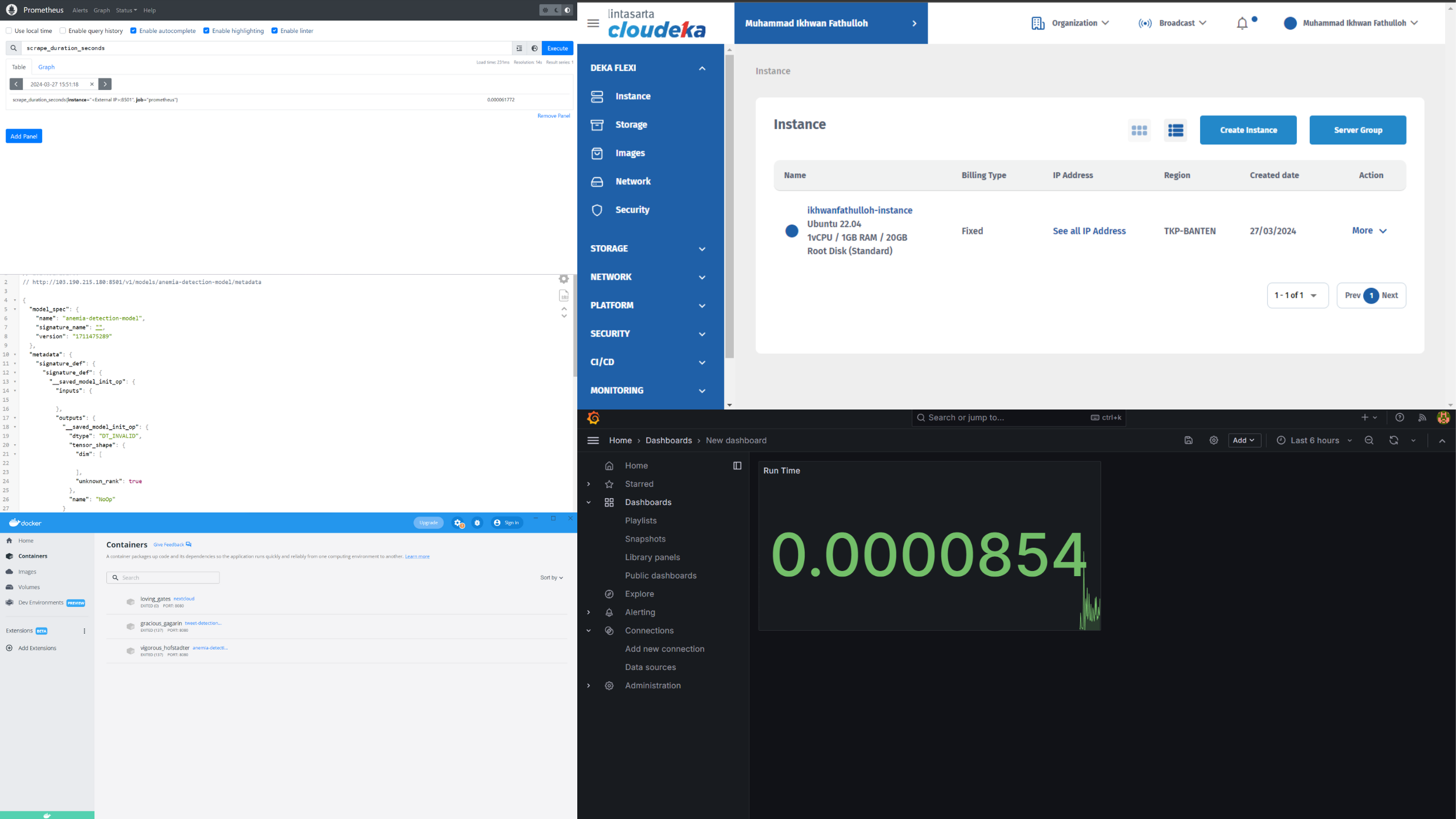The image size is (1456, 819).
Task: Click the Cloudeka sidebar scrollbar
Action: coord(730,206)
